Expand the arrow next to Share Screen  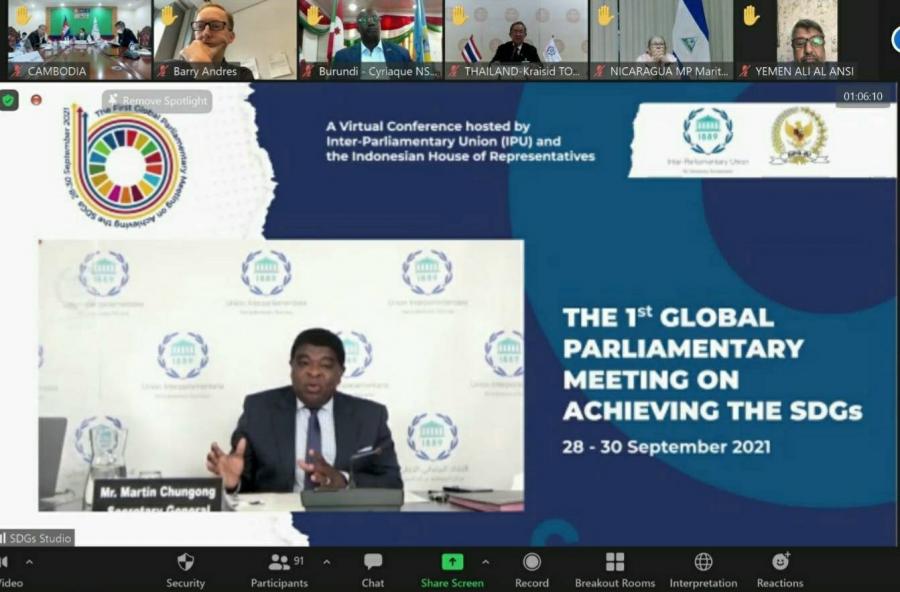tap(486, 562)
